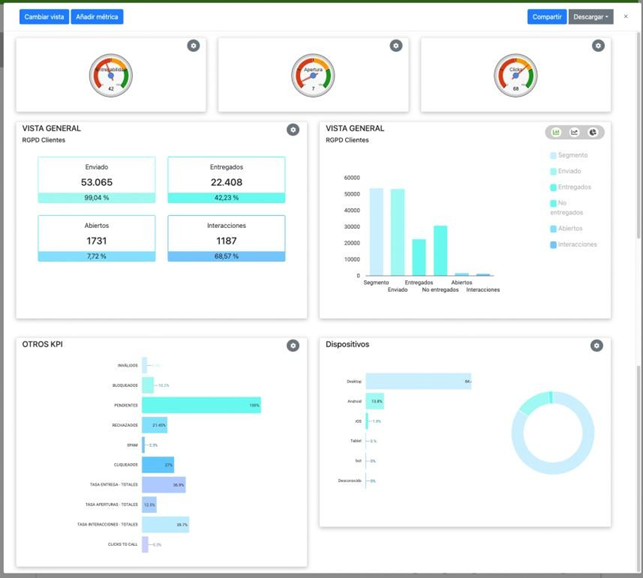Open gear settings of Dispositivos card
The image size is (643, 578).
[x=597, y=345]
